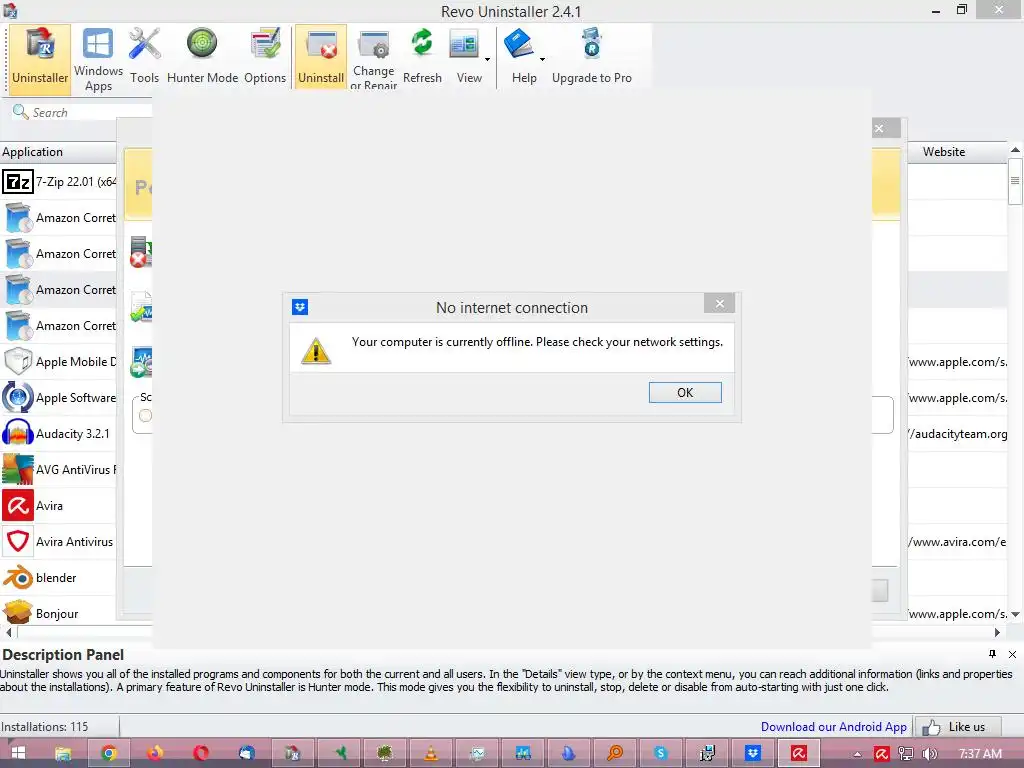Open the network tray icon
This screenshot has width=1024, height=768.
pos(905,754)
